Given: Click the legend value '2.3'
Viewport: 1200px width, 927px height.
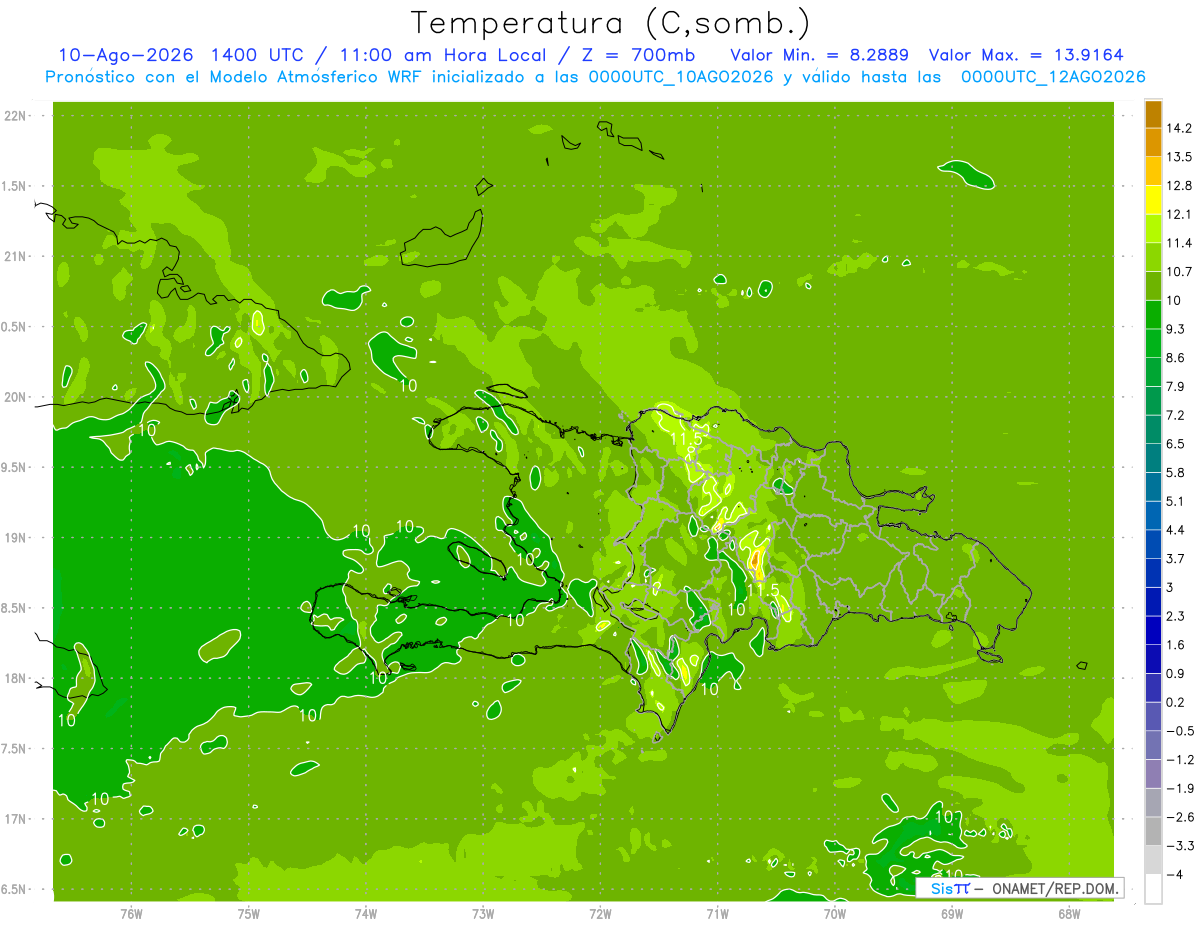Looking at the screenshot, I should tap(1176, 616).
